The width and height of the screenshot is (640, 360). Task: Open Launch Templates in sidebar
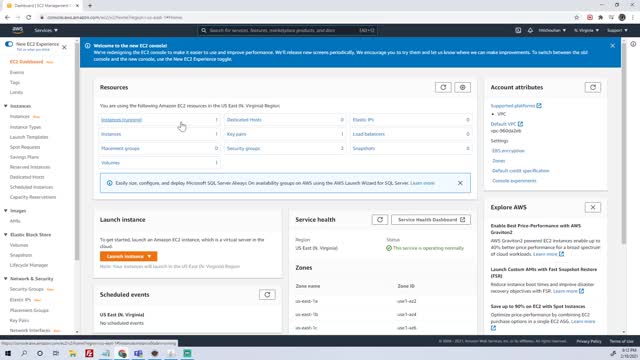point(29,137)
